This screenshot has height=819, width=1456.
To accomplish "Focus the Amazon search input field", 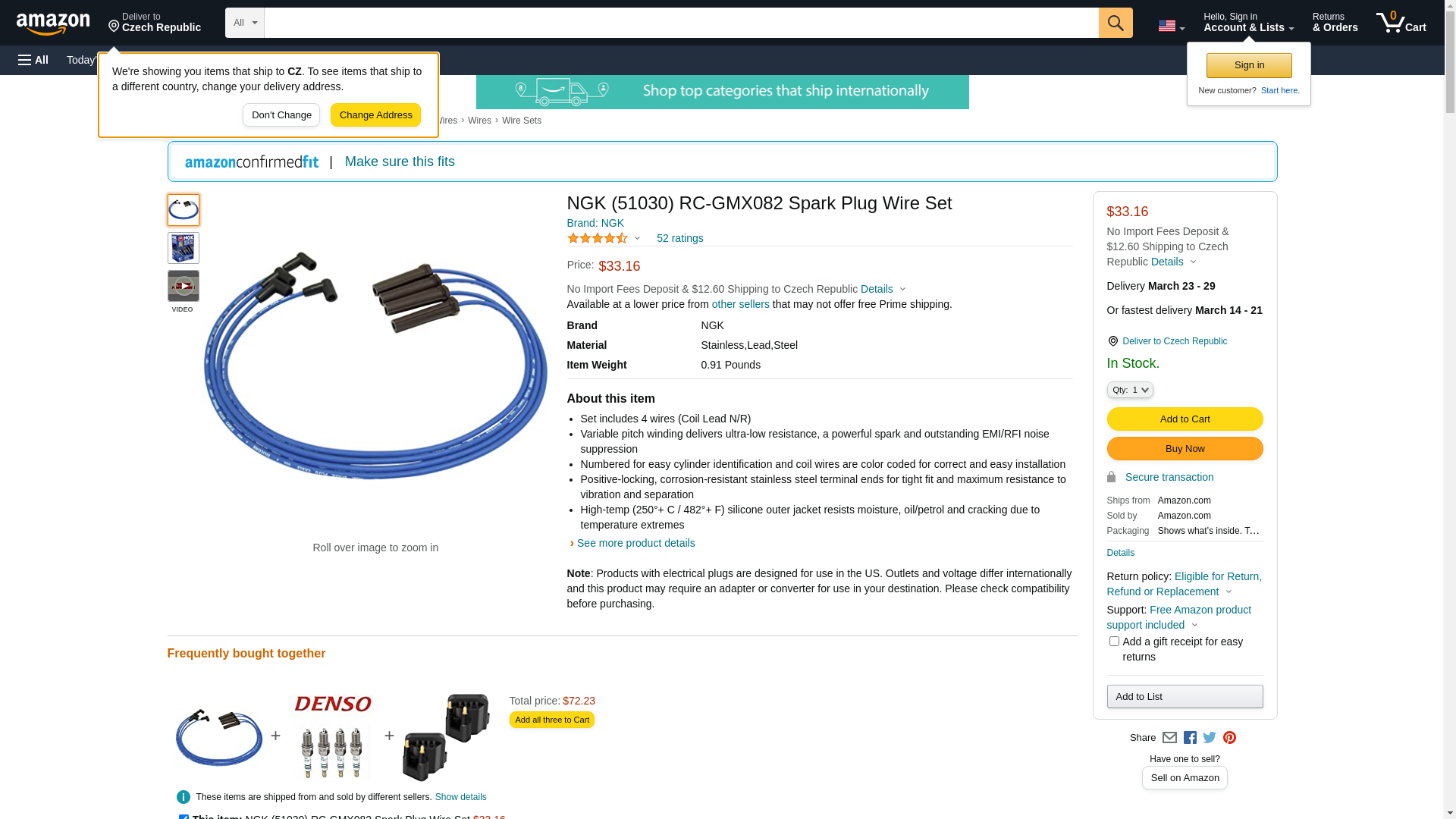I will (x=681, y=23).
